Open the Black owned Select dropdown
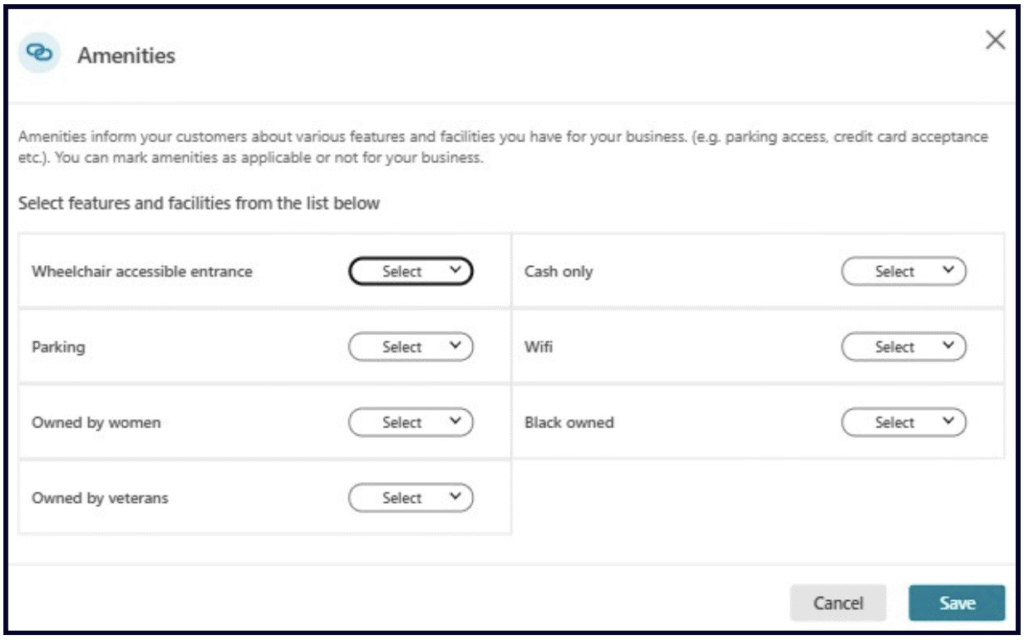 (903, 423)
